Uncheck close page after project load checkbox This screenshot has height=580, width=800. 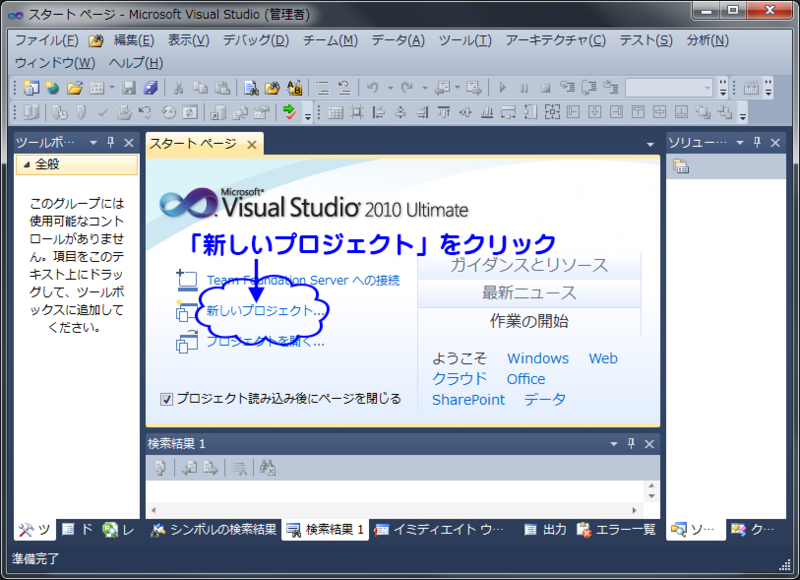(x=166, y=399)
